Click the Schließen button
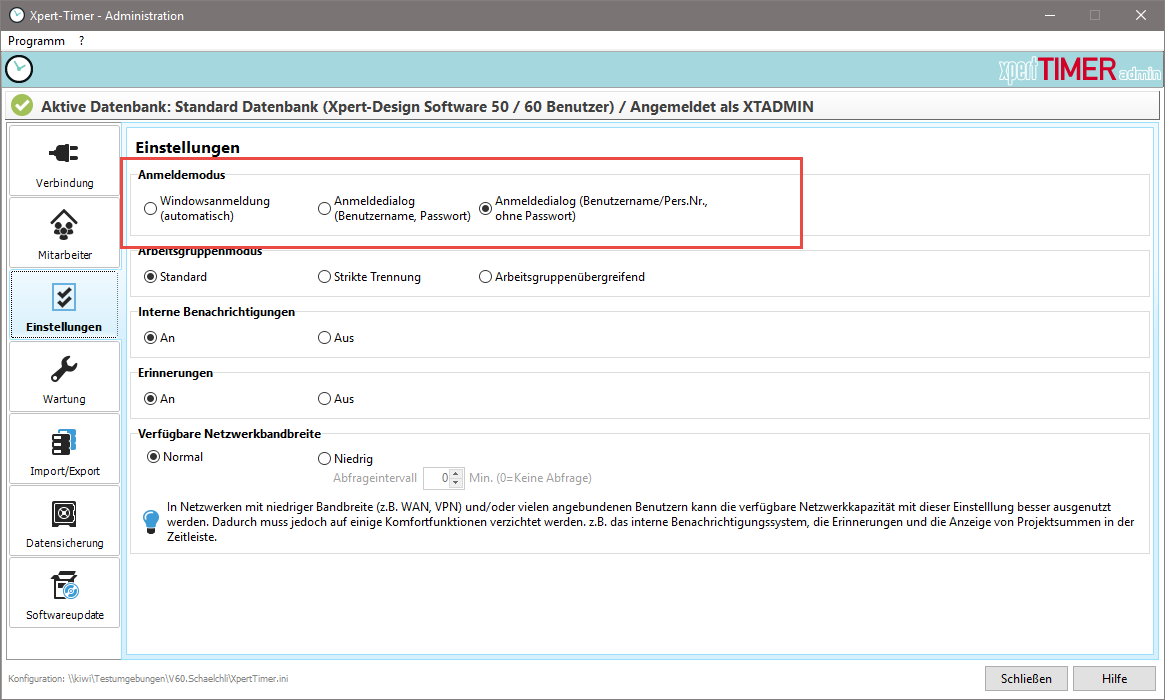Screen dimensions: 1165x700 pyautogui.click(x=1026, y=679)
